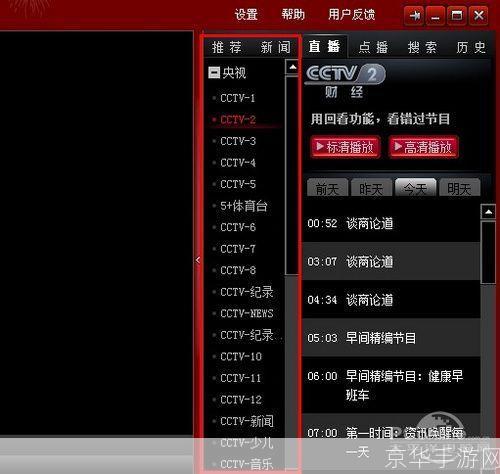Select channel CCTV-8

click(x=238, y=270)
